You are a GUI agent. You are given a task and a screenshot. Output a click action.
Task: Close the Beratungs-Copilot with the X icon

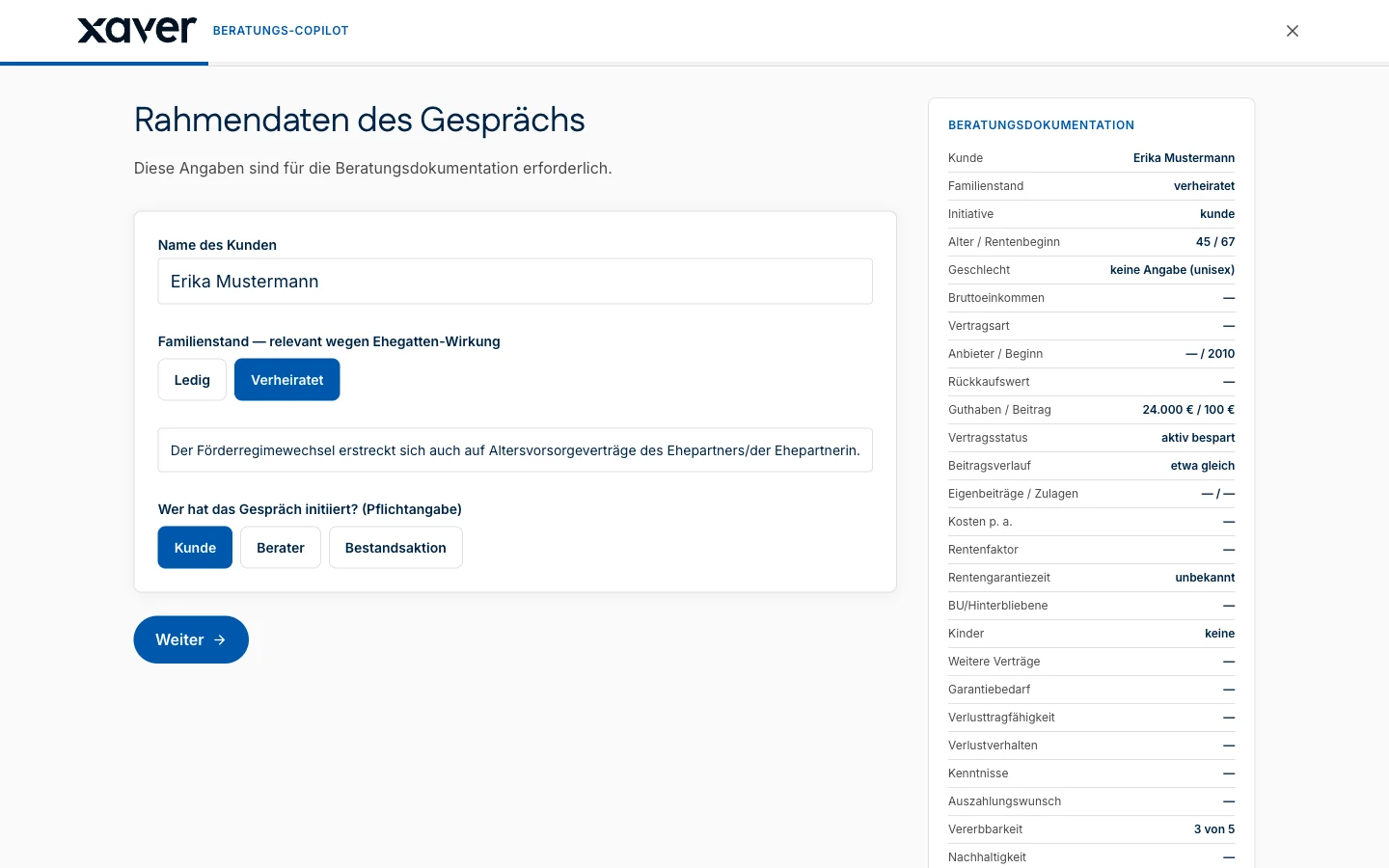[x=1293, y=31]
